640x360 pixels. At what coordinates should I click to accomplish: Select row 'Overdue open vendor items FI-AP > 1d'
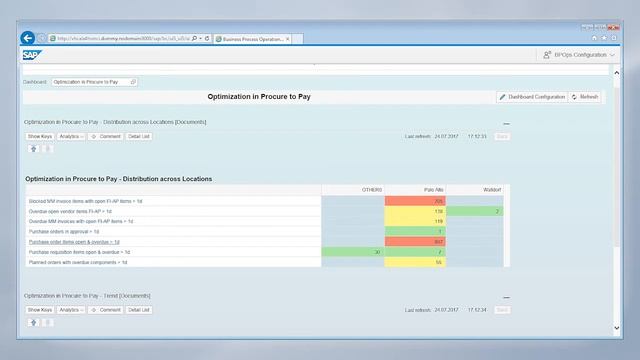[x=173, y=211]
